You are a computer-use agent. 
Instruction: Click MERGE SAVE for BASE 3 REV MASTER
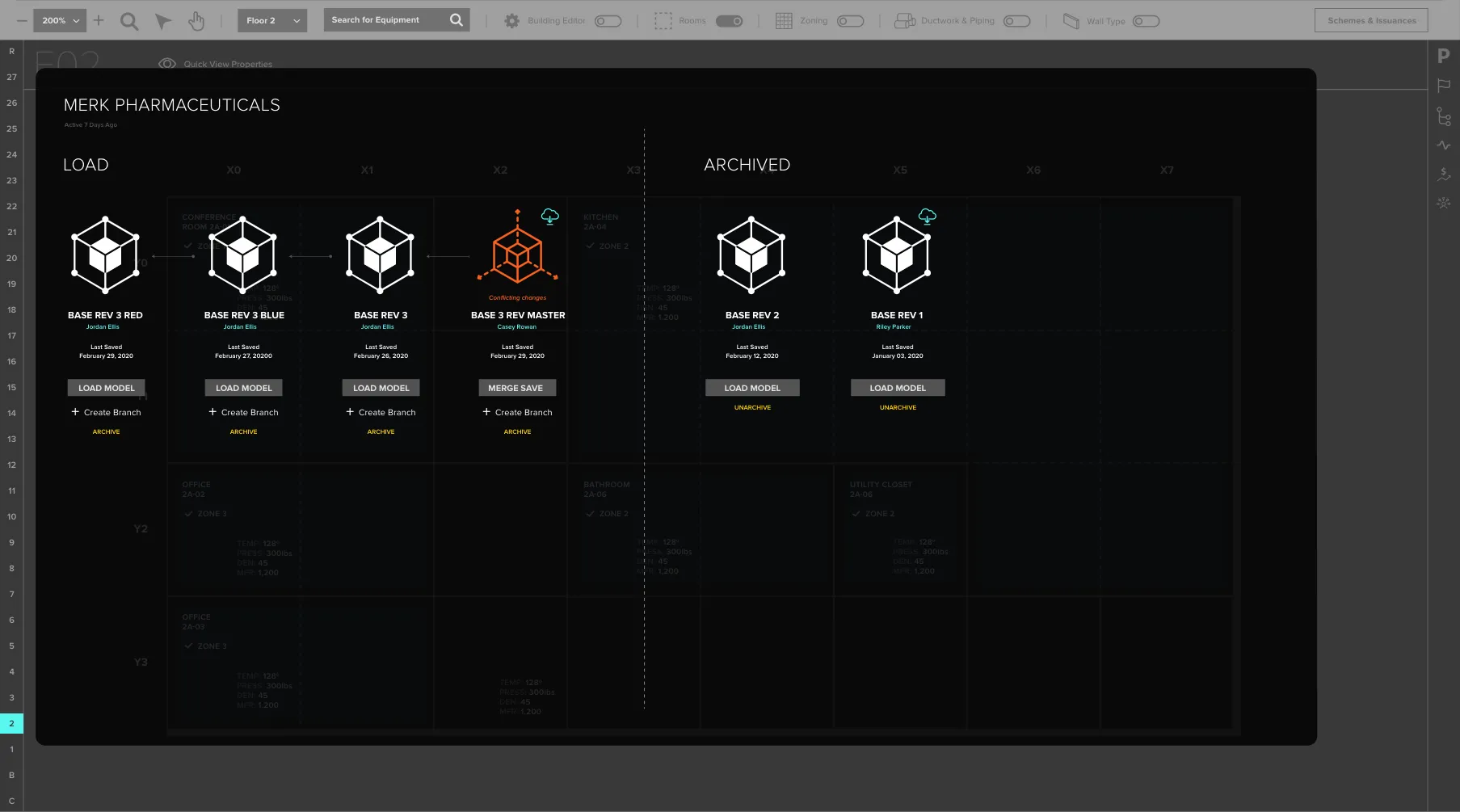(517, 388)
